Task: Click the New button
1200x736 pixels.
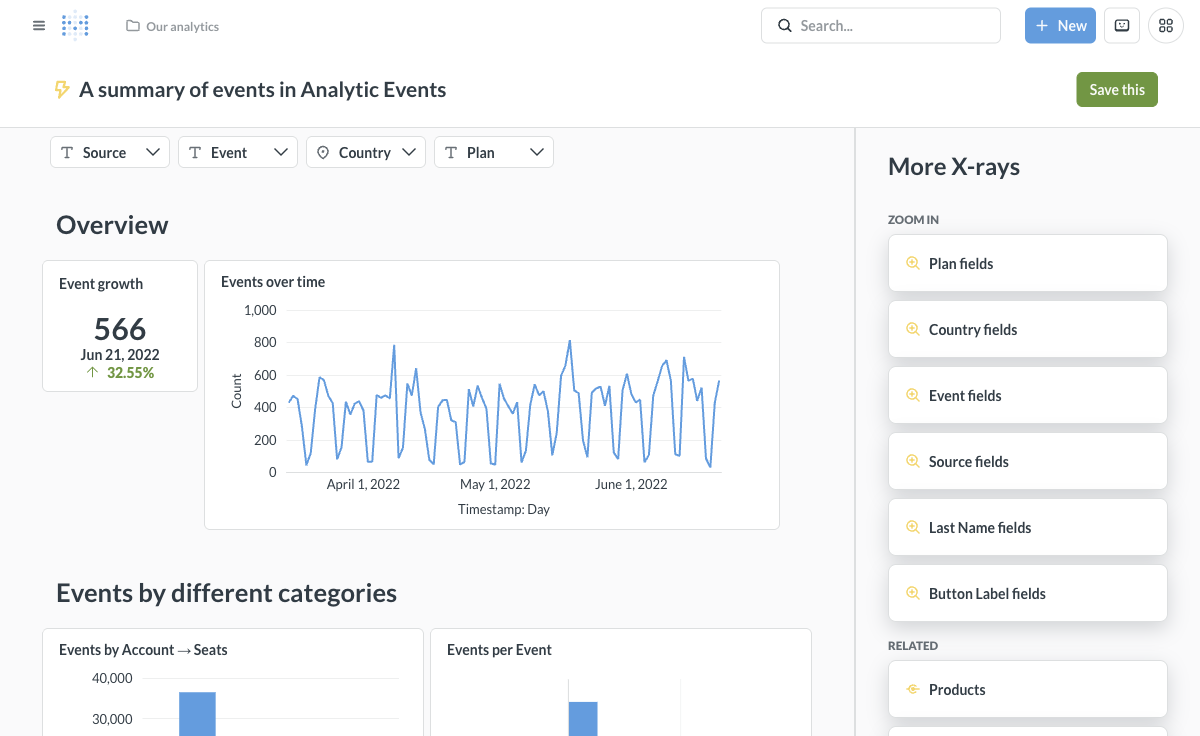Action: point(1060,26)
